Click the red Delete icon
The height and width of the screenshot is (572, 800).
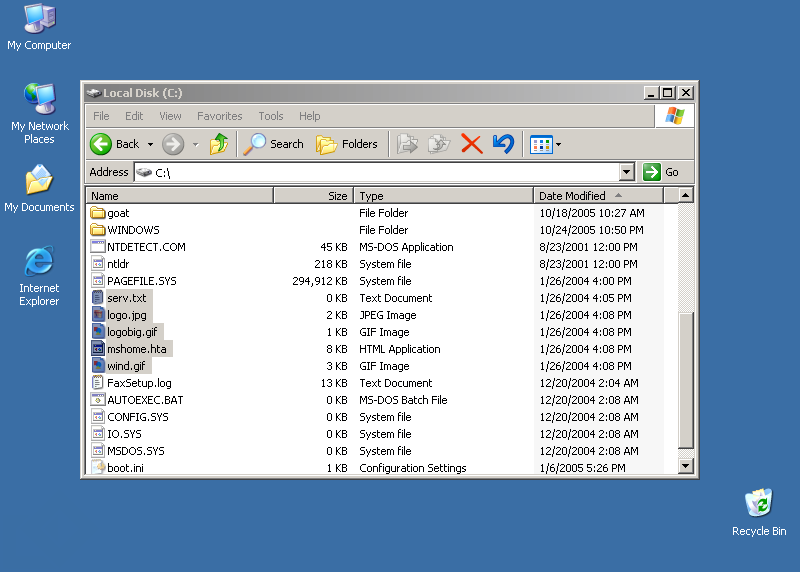tap(471, 144)
